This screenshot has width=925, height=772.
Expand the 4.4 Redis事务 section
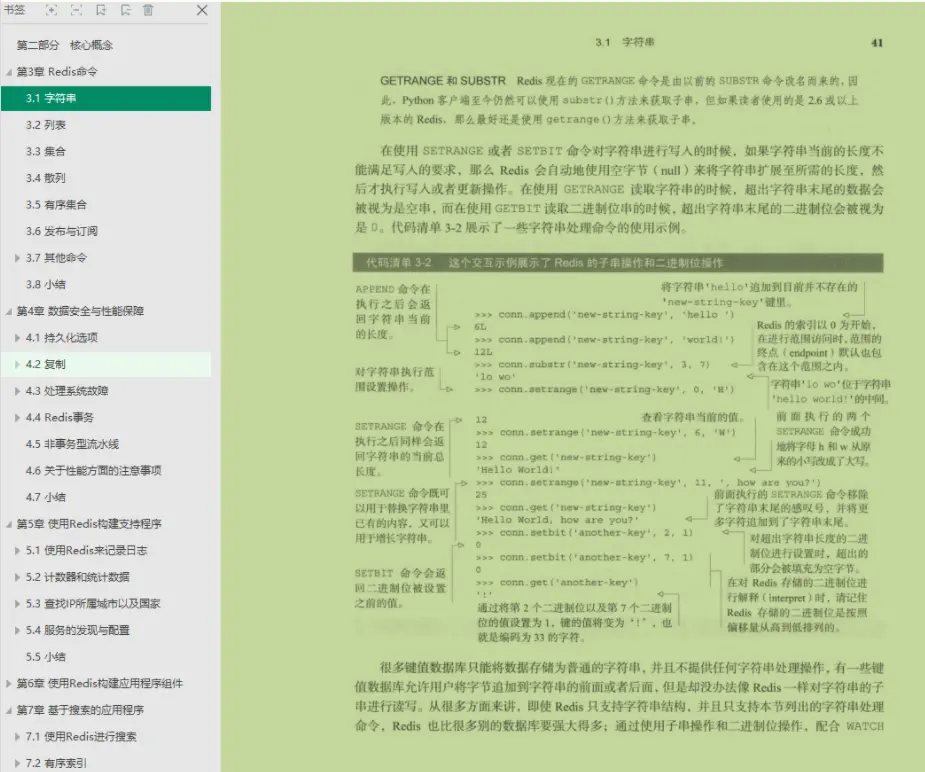(x=18, y=418)
